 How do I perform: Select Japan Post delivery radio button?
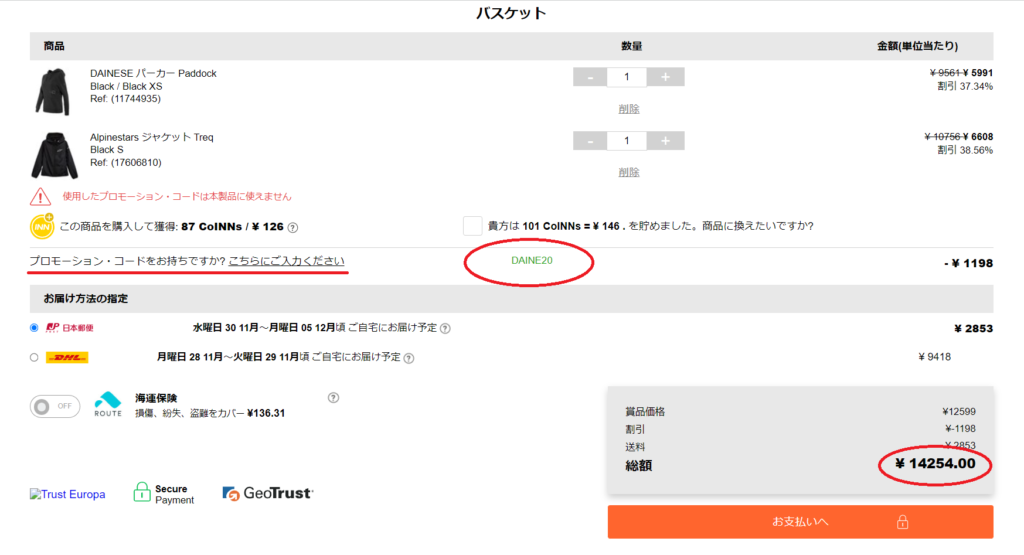[x=35, y=327]
